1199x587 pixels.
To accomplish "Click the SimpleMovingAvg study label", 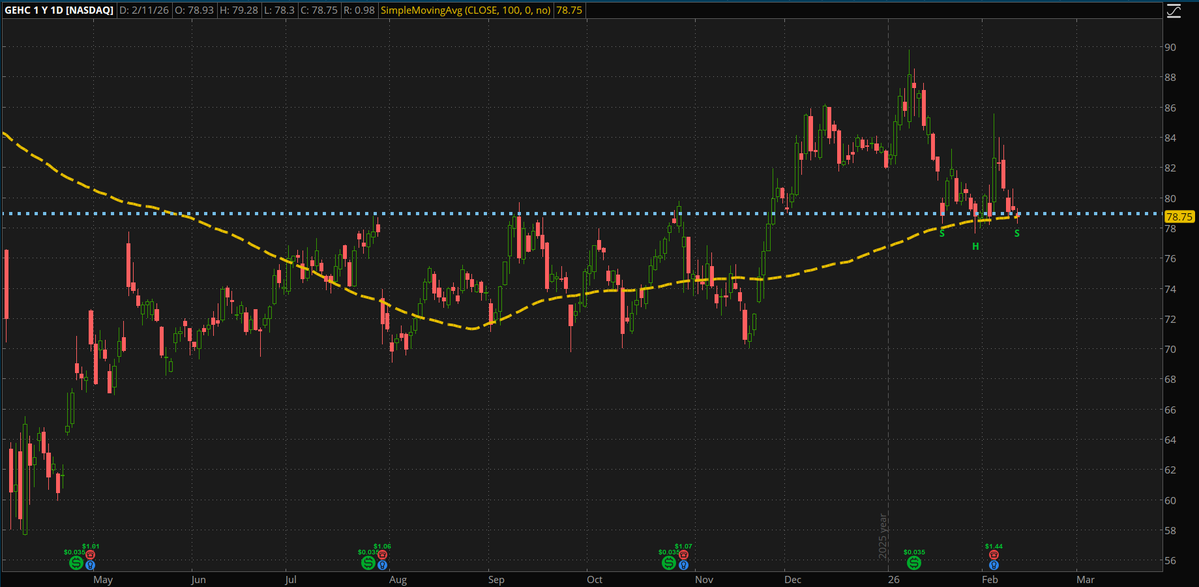I will click(466, 11).
